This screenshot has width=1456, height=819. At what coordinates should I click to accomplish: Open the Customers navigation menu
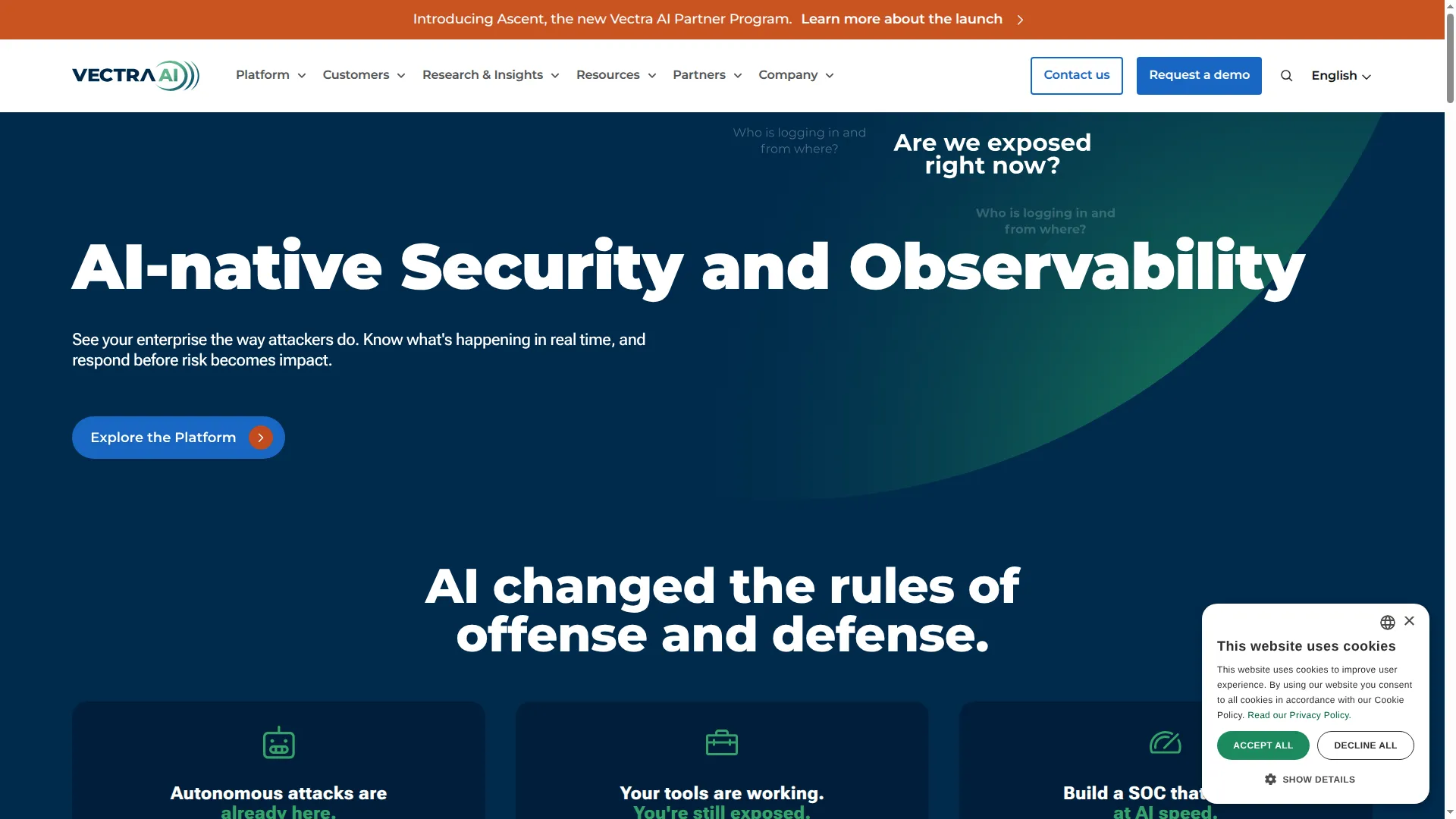coord(364,75)
